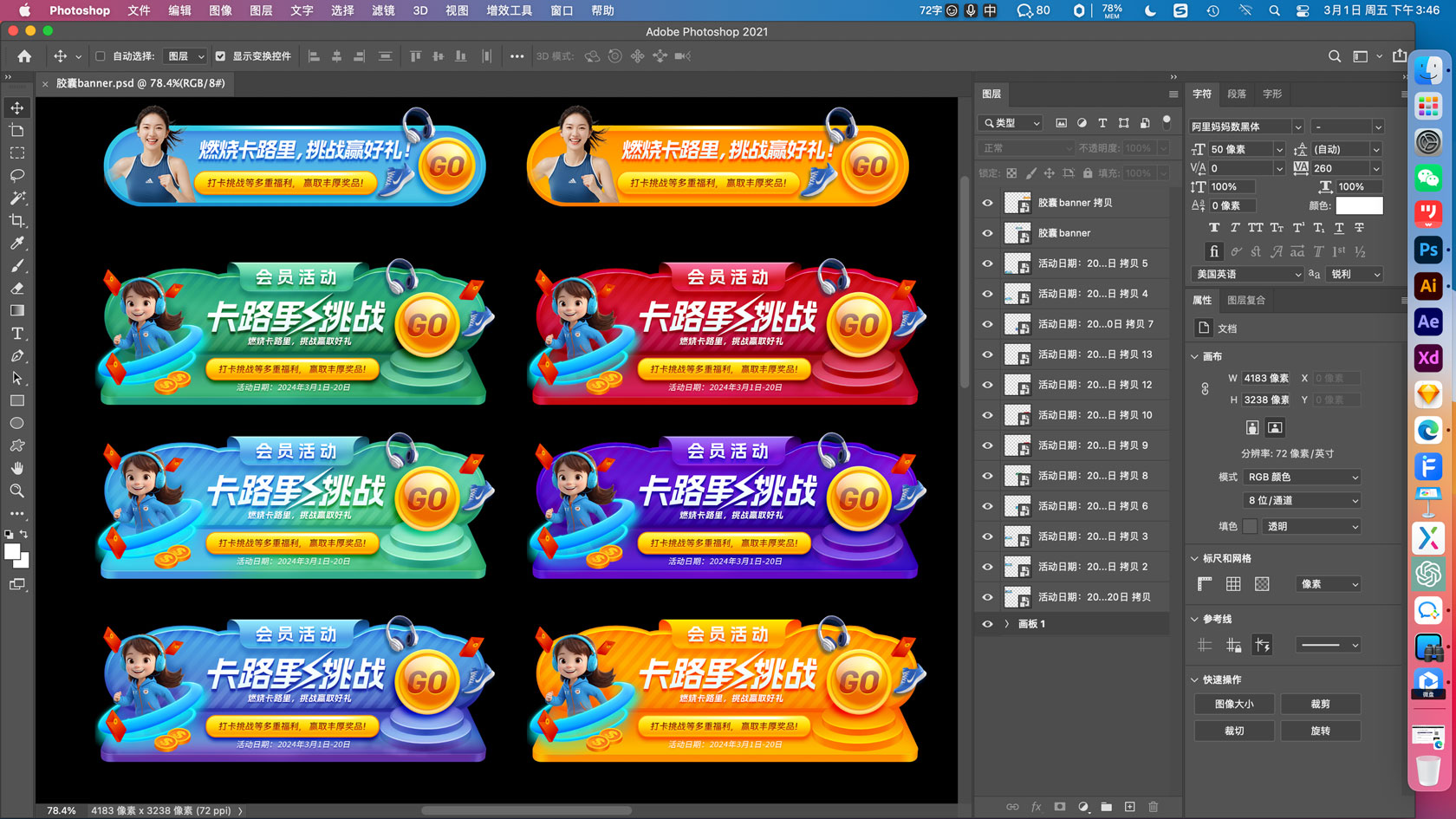Select the Gradient tool
This screenshot has width=1456, height=819.
pos(16,310)
